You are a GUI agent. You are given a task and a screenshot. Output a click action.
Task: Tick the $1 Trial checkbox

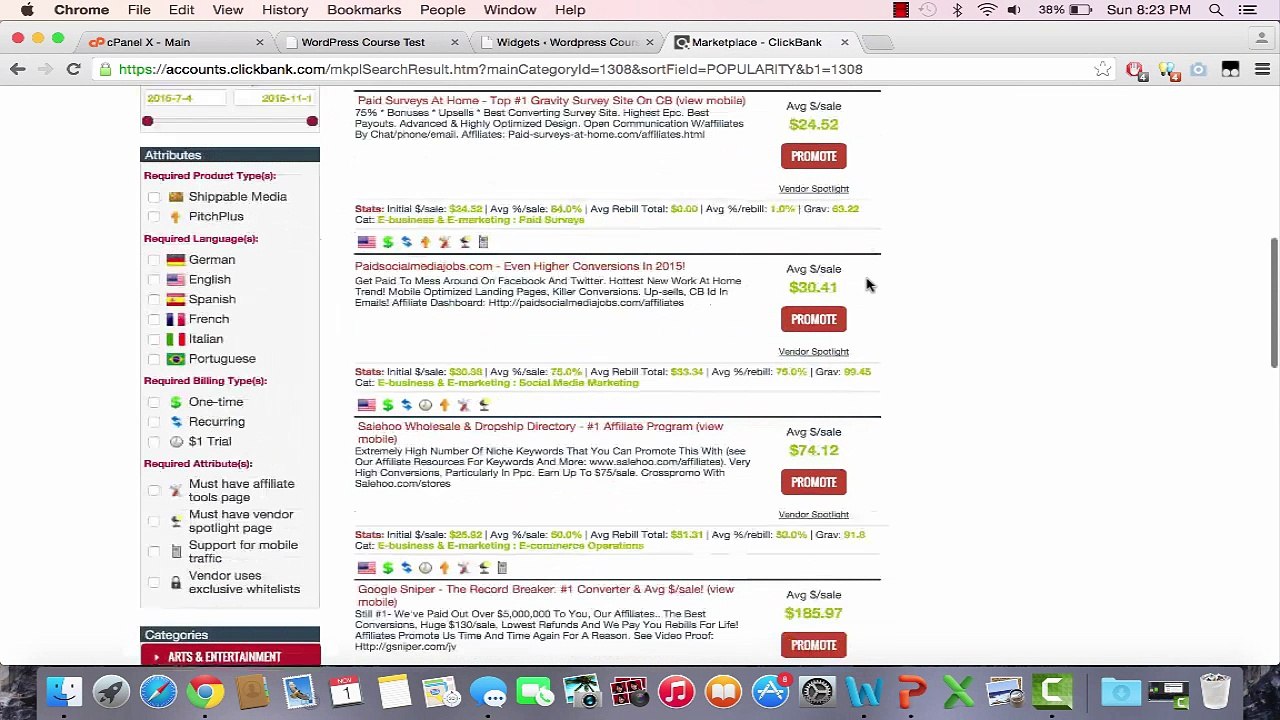(x=154, y=442)
